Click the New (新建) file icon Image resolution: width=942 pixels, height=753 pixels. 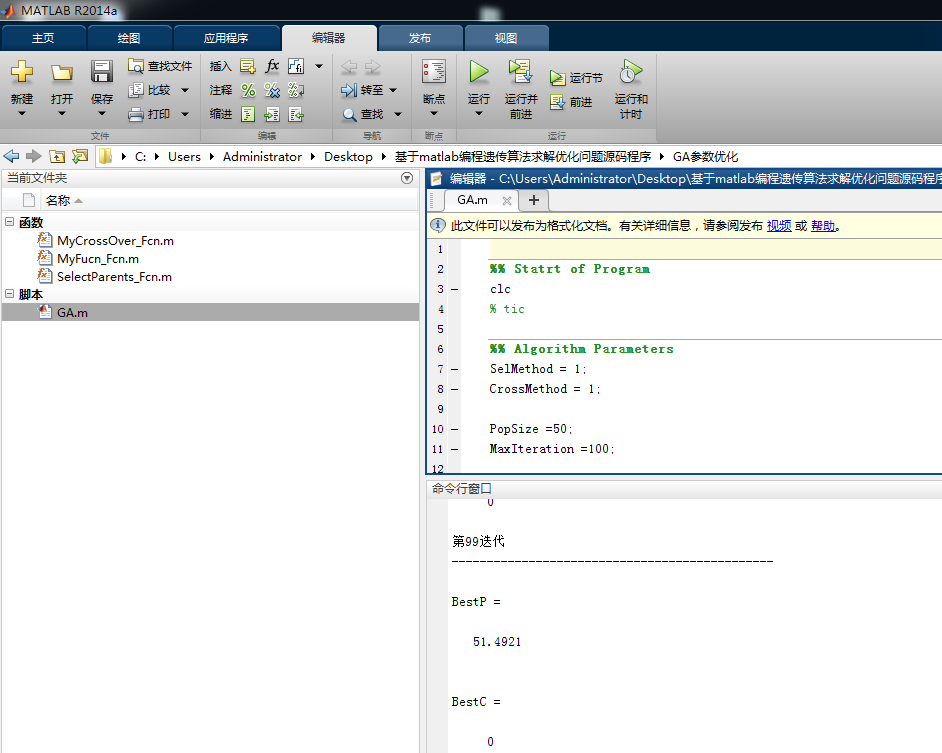point(22,72)
